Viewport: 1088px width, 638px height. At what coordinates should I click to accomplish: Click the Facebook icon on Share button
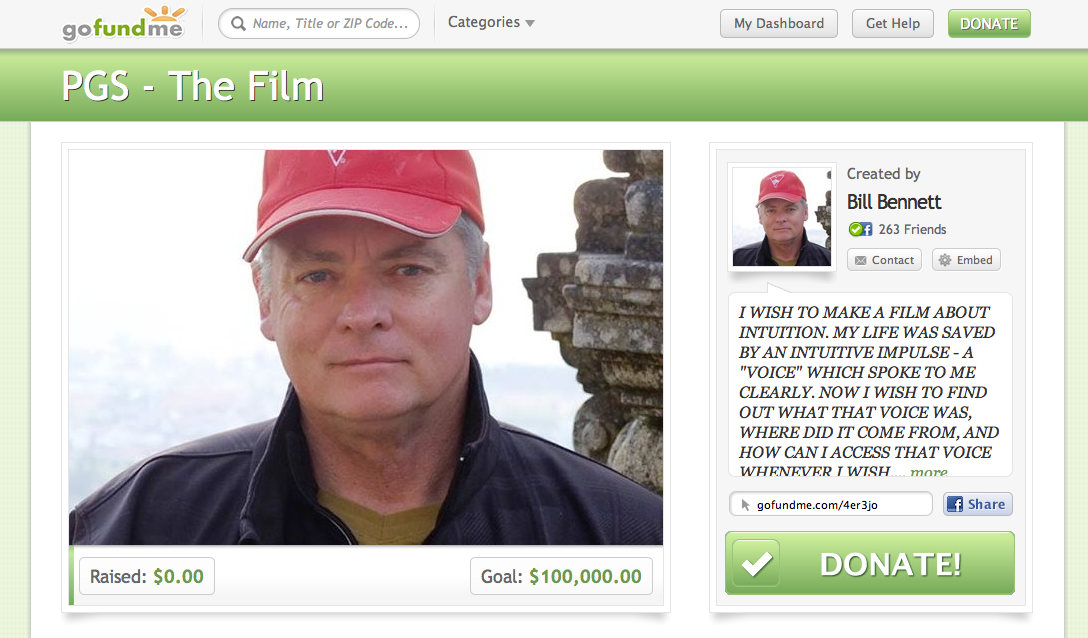(955, 505)
